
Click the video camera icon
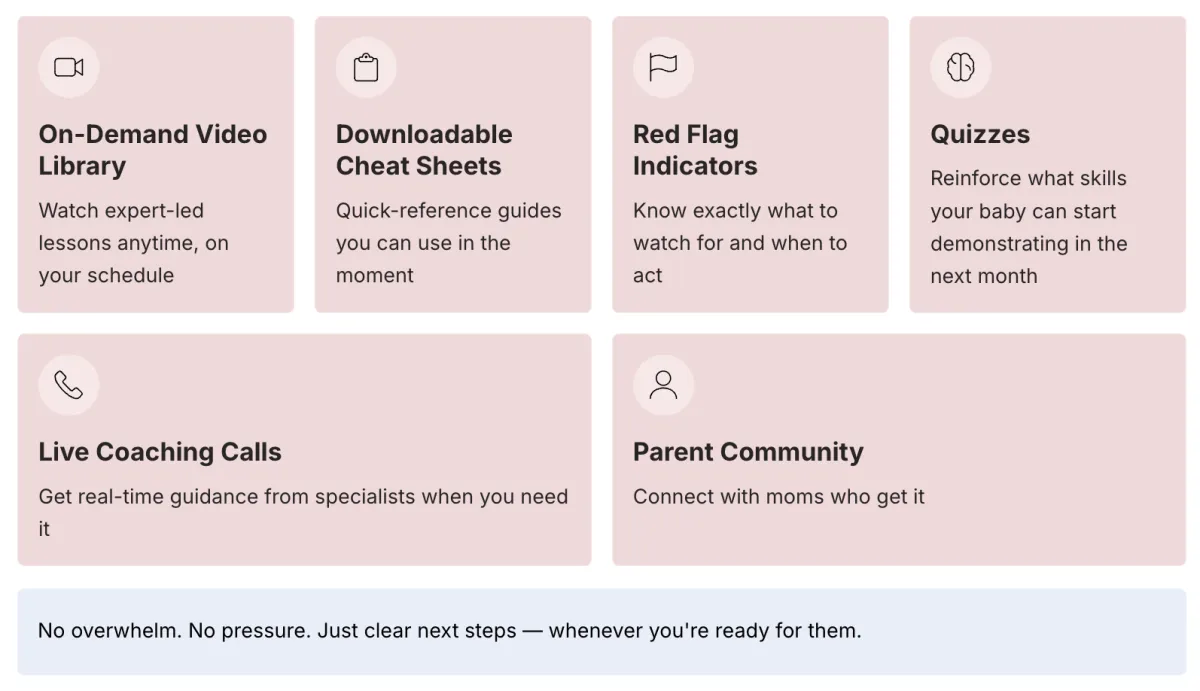coord(68,67)
